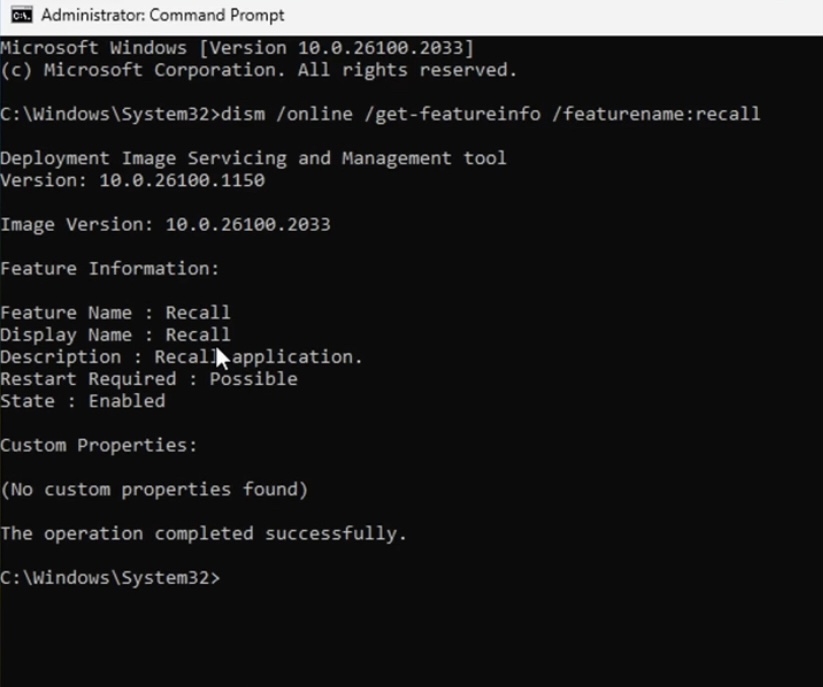This screenshot has height=687, width=823.
Task: Select the word 'recall' in featurename argument
Action: pos(727,114)
